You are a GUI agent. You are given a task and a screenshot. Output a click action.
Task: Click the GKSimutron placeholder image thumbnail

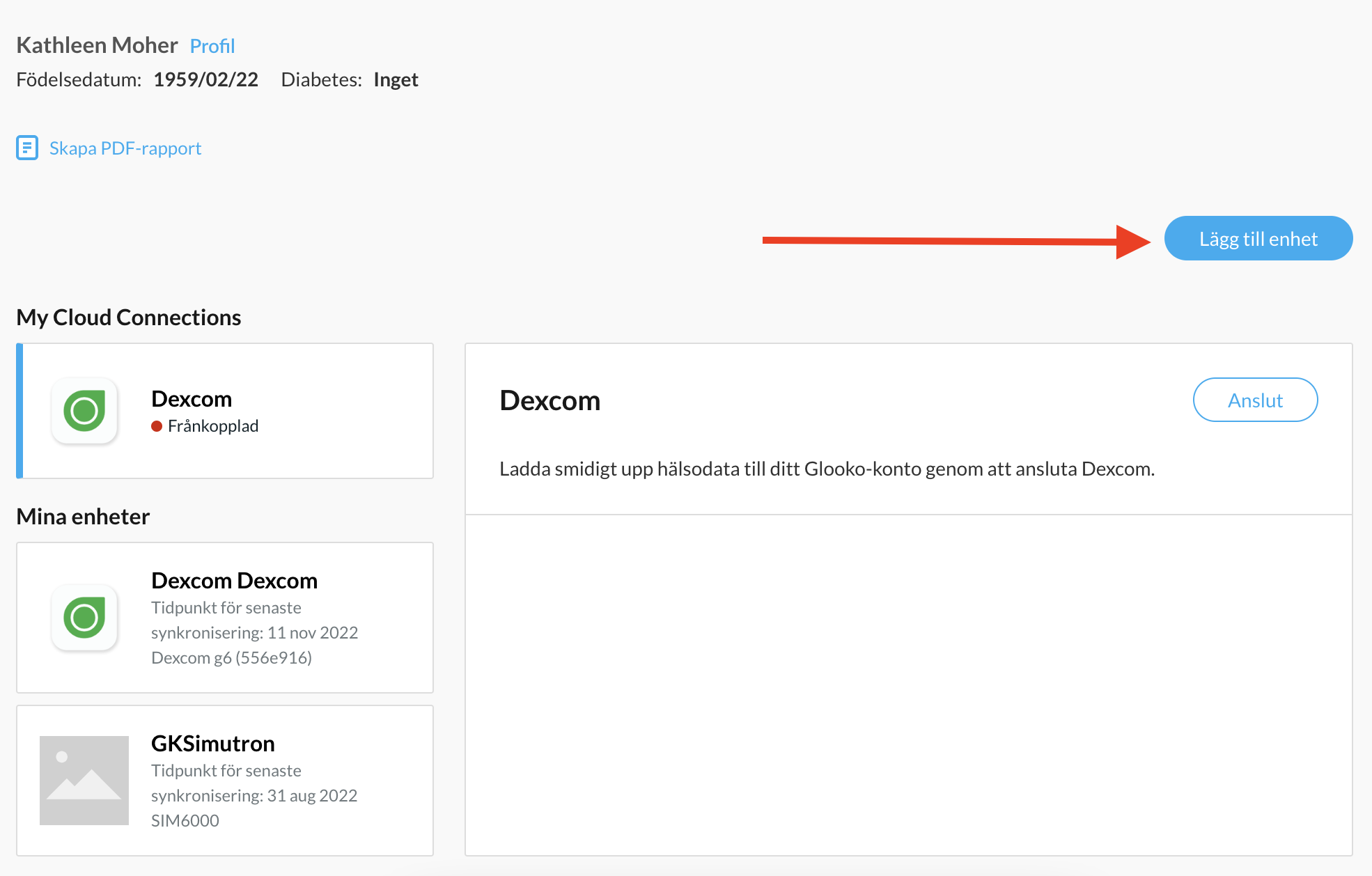coord(84,781)
